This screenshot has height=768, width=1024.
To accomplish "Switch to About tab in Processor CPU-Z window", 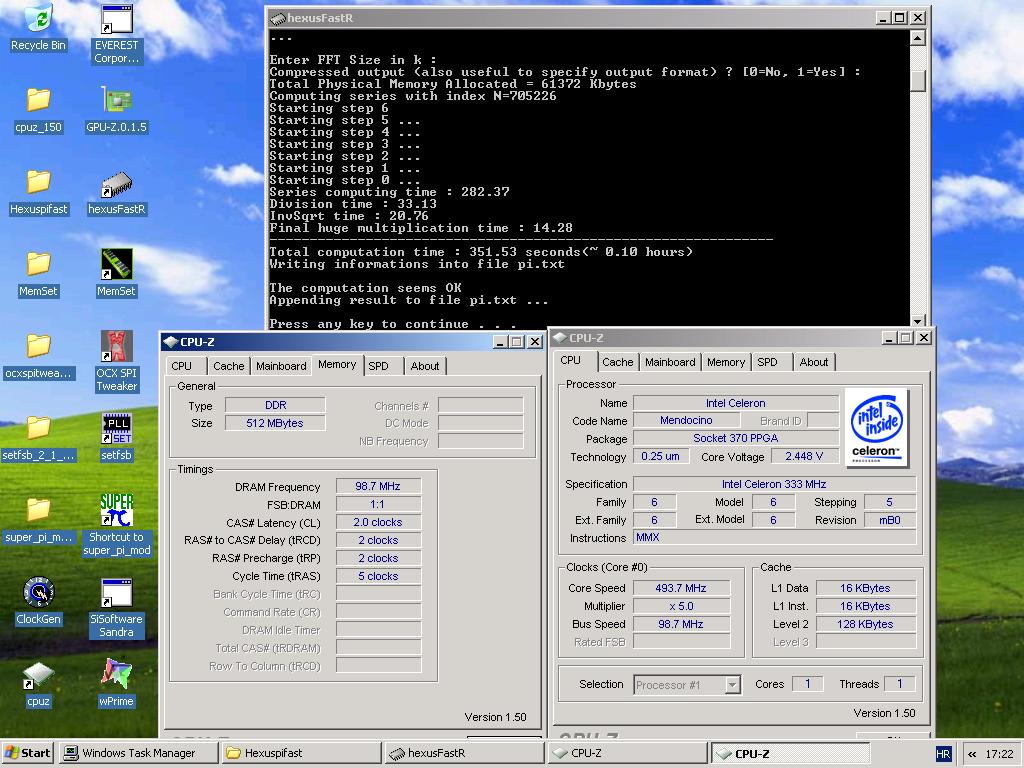I will (x=814, y=362).
